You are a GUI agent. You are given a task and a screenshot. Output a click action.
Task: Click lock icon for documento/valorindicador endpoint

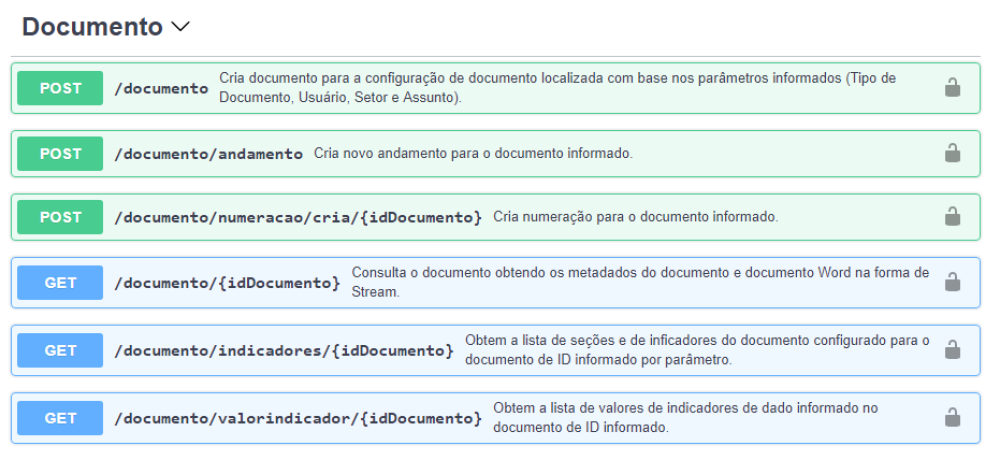point(953,417)
